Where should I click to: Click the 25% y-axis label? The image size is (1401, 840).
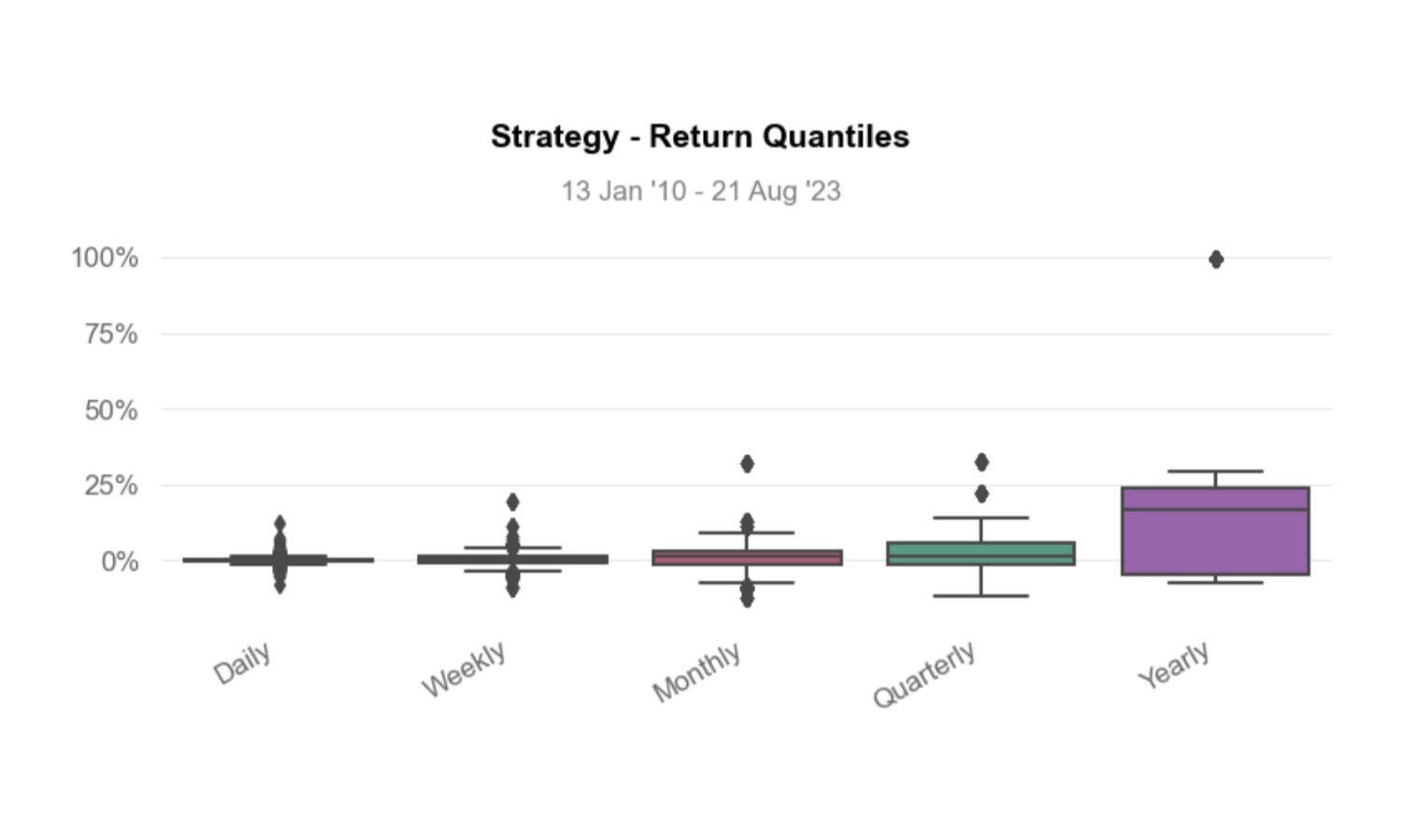111,486
